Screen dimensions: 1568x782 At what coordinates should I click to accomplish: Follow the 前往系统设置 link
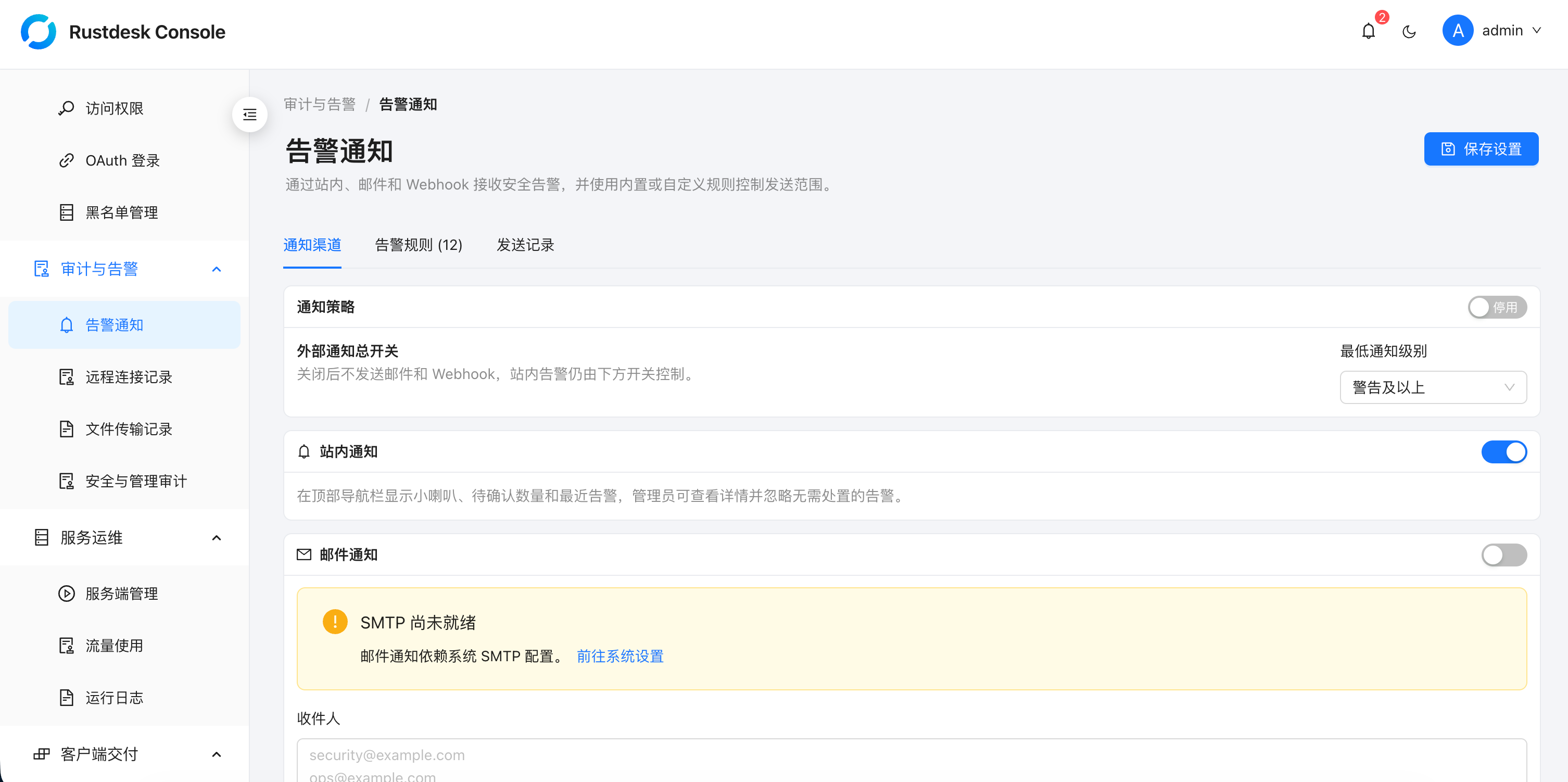point(619,656)
